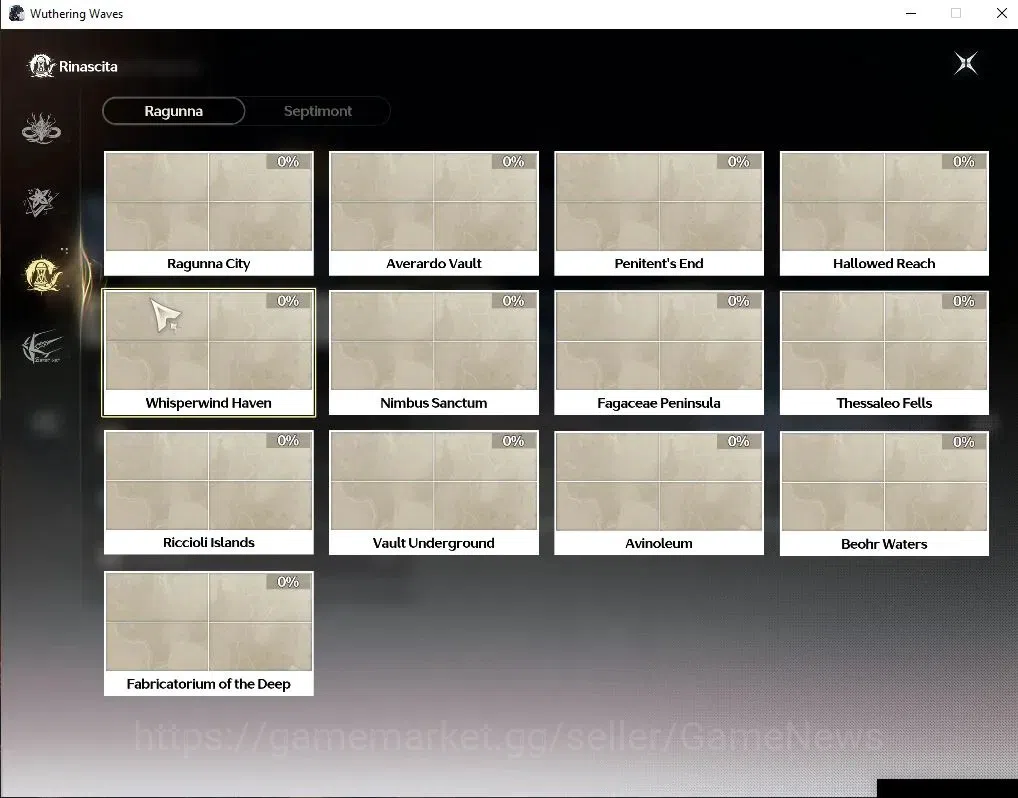Select the fourth region icon in sidebar
Screen dimensions: 1018x798
42,347
